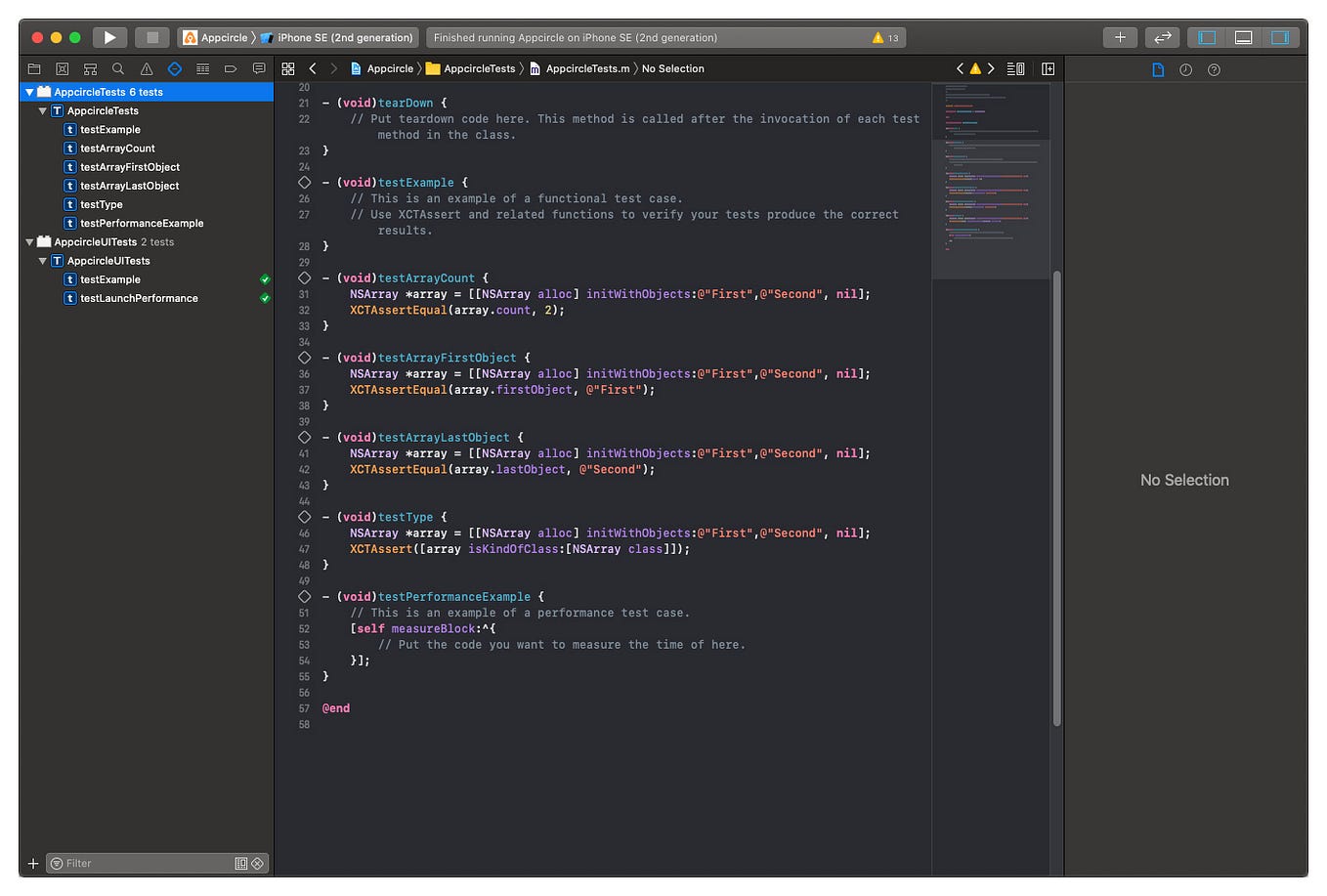Viewport: 1327px width, 896px height.
Task: Collapse the AppcircleTests group
Action: (x=30, y=92)
